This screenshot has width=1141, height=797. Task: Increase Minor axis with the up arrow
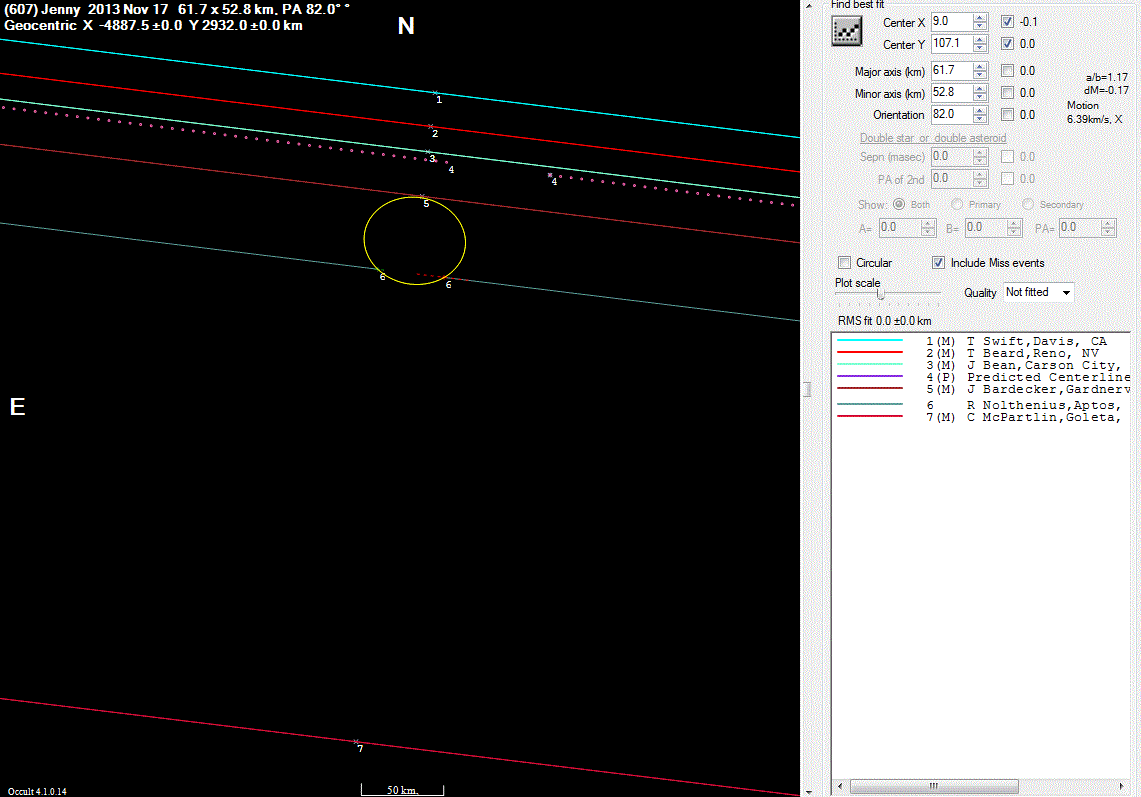[x=980, y=88]
